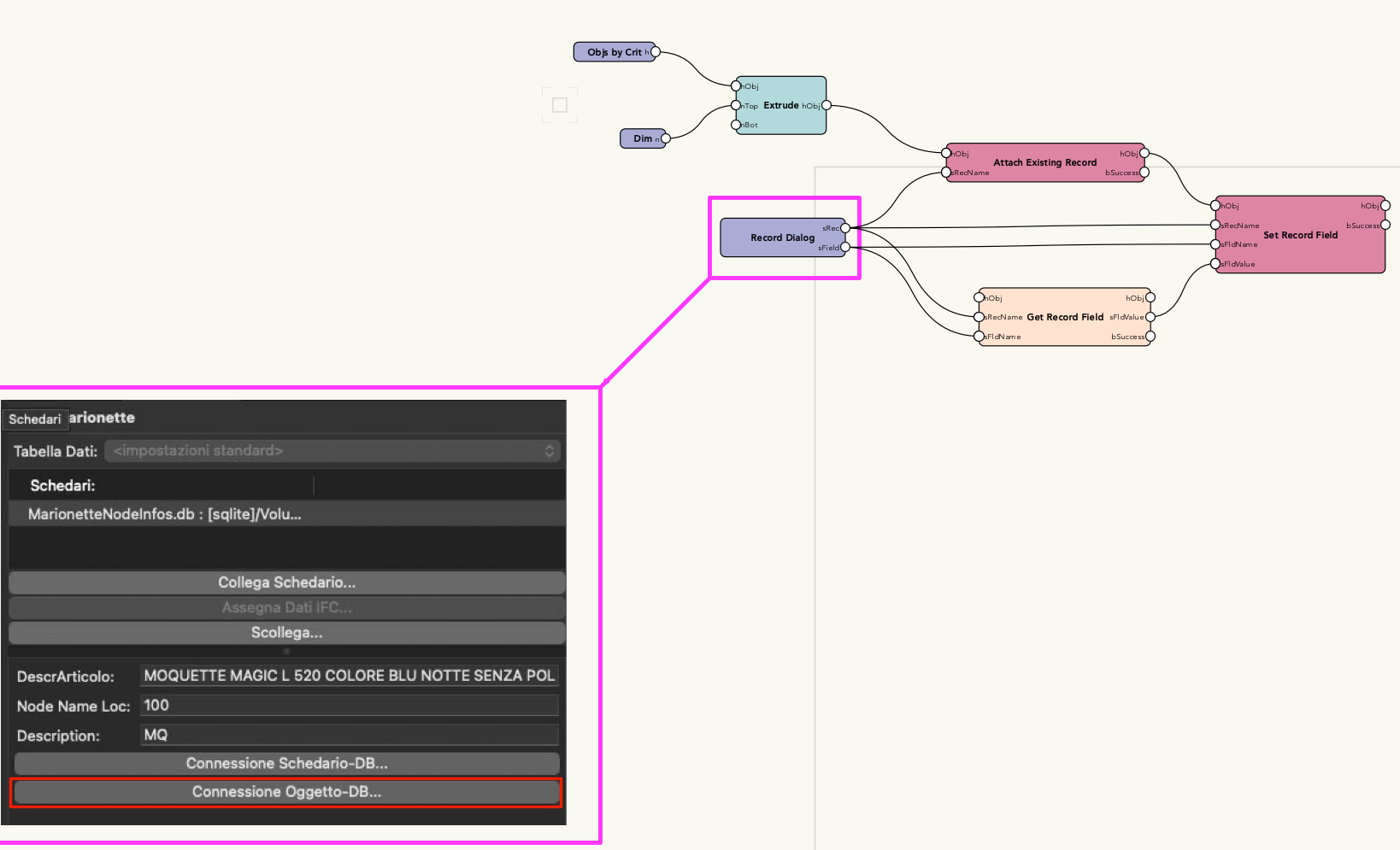This screenshot has height=850, width=1400.
Task: Click the Node Name Loc field showing 100
Action: tap(349, 706)
